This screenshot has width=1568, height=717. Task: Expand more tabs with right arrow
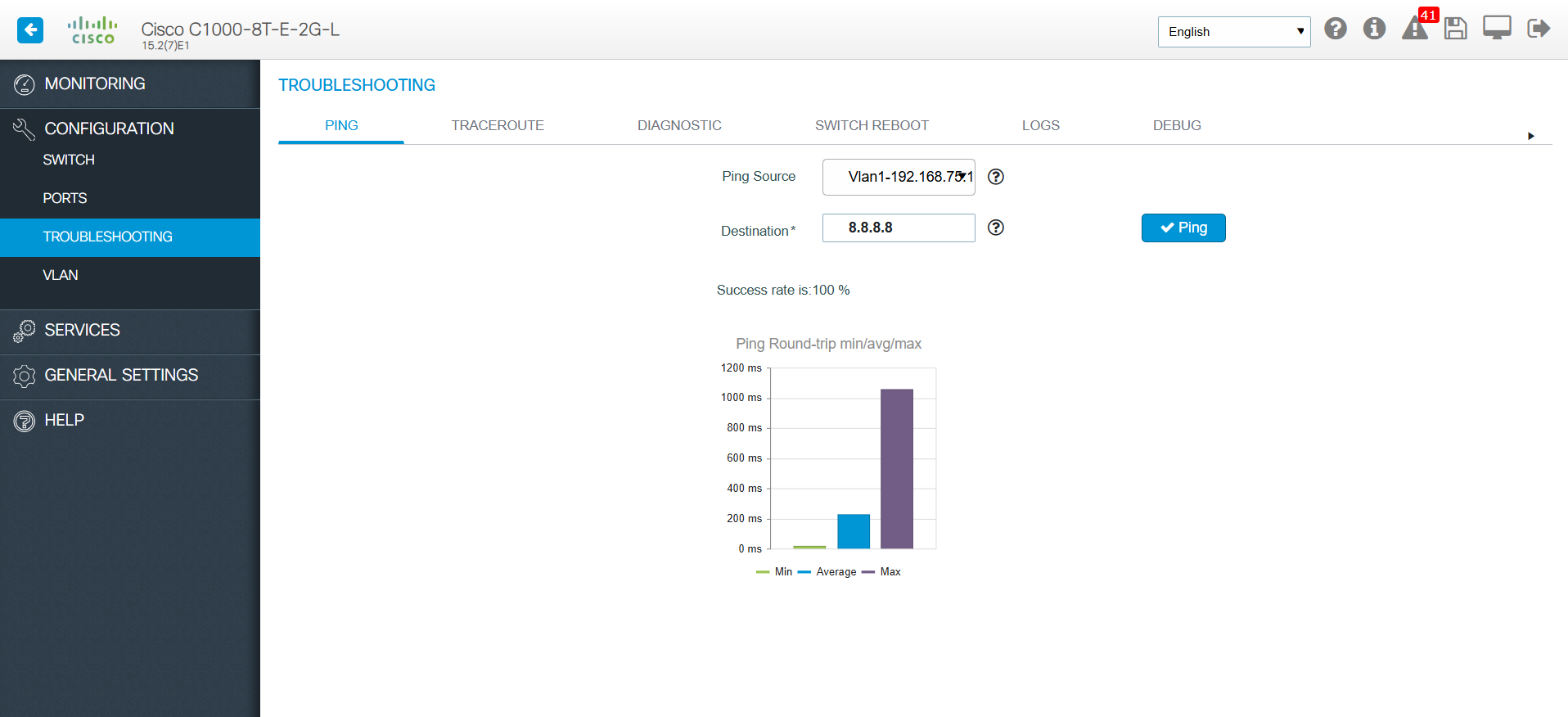[x=1531, y=136]
